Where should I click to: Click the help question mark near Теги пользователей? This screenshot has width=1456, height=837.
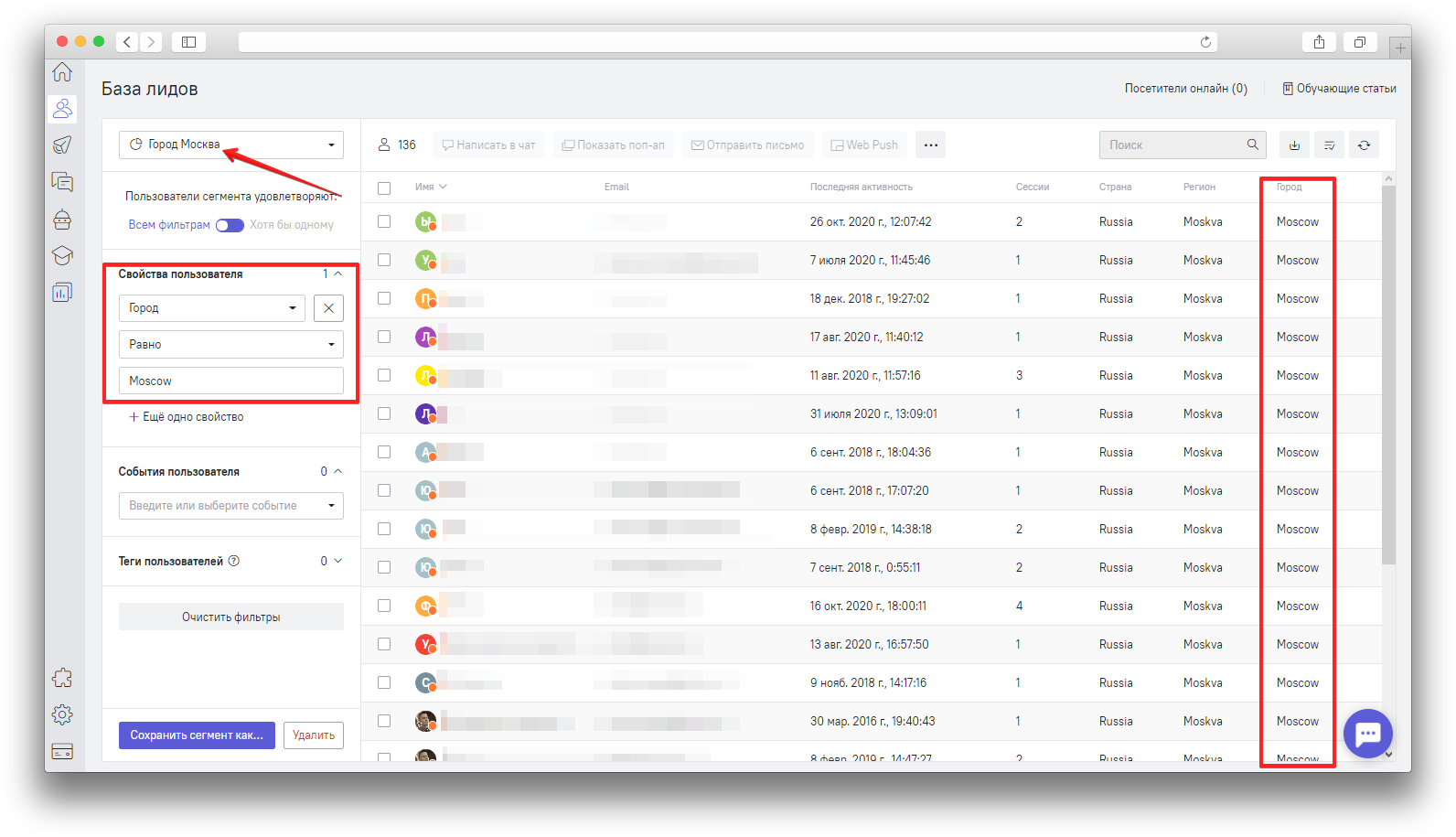tap(234, 561)
